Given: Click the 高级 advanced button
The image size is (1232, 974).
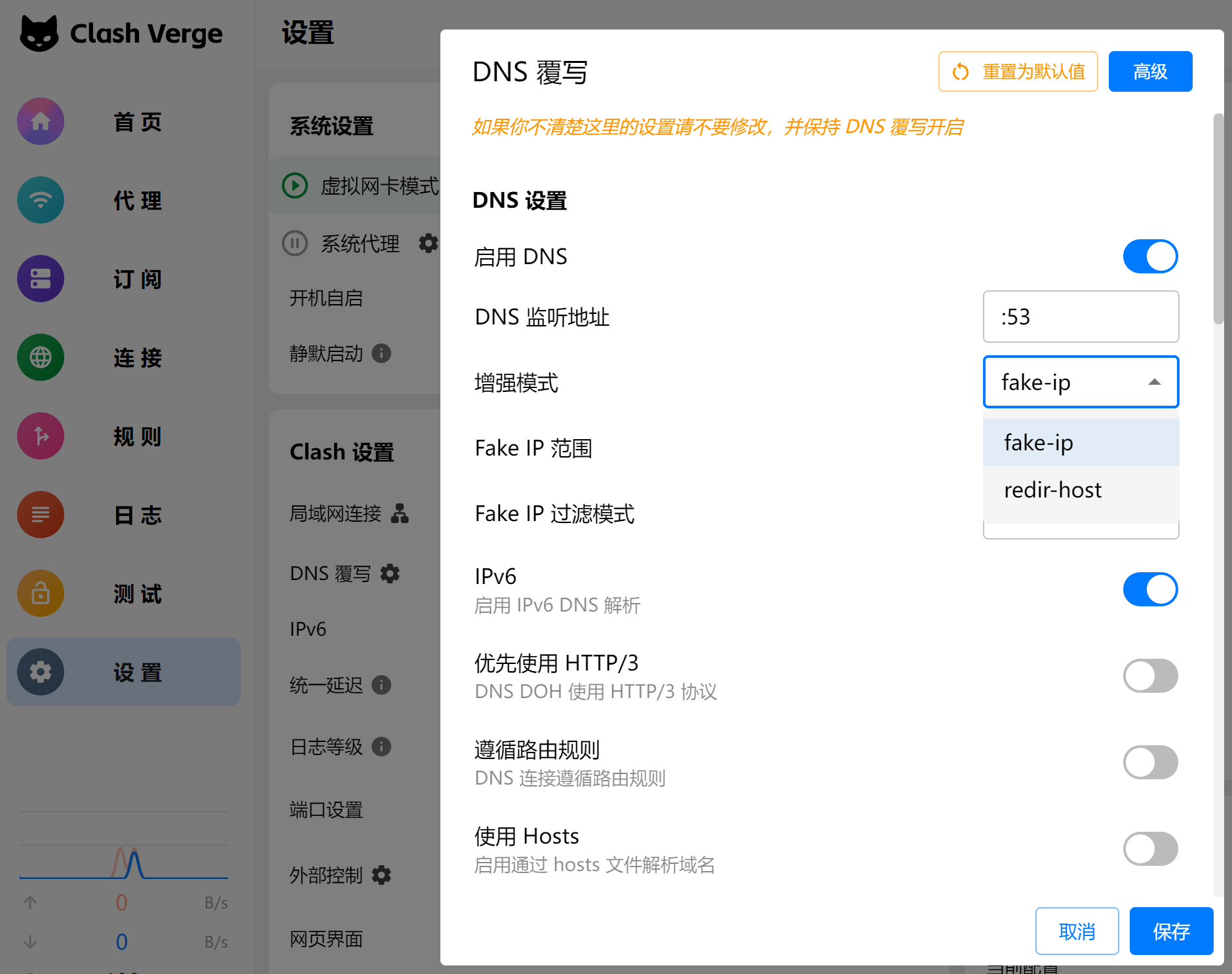Looking at the screenshot, I should [1150, 71].
